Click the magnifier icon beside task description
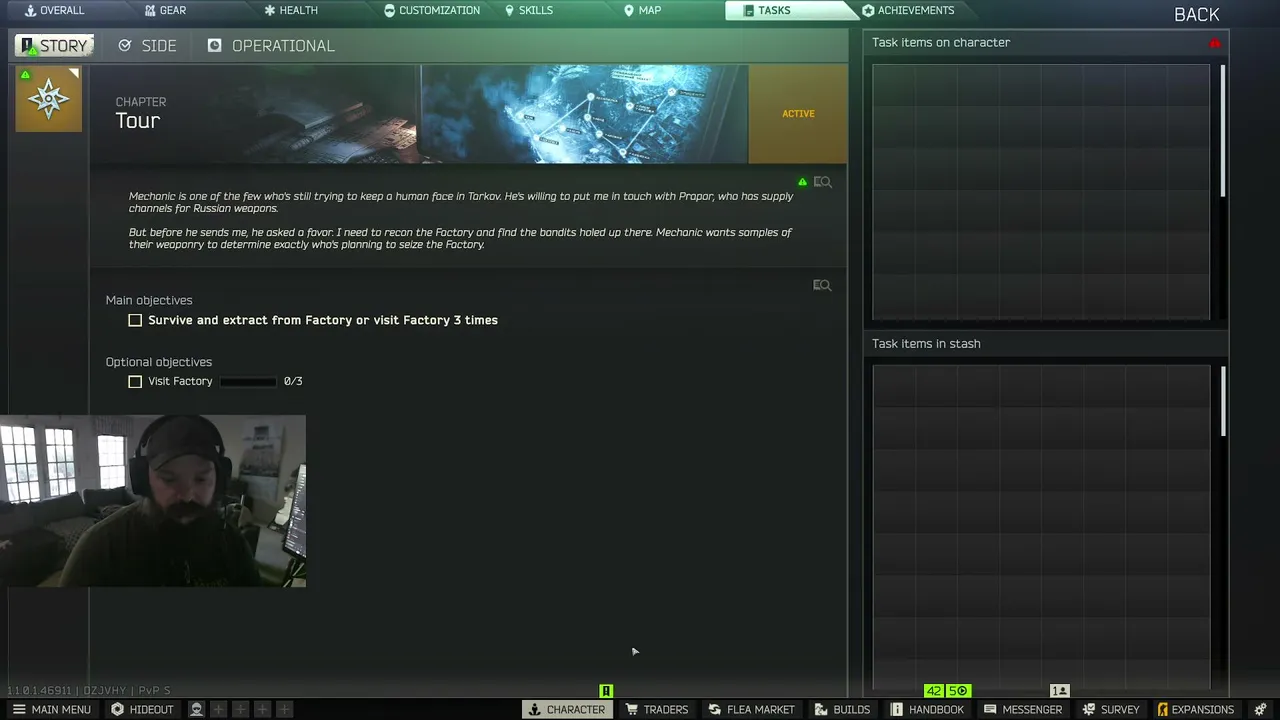Image resolution: width=1280 pixels, height=720 pixels. point(822,182)
